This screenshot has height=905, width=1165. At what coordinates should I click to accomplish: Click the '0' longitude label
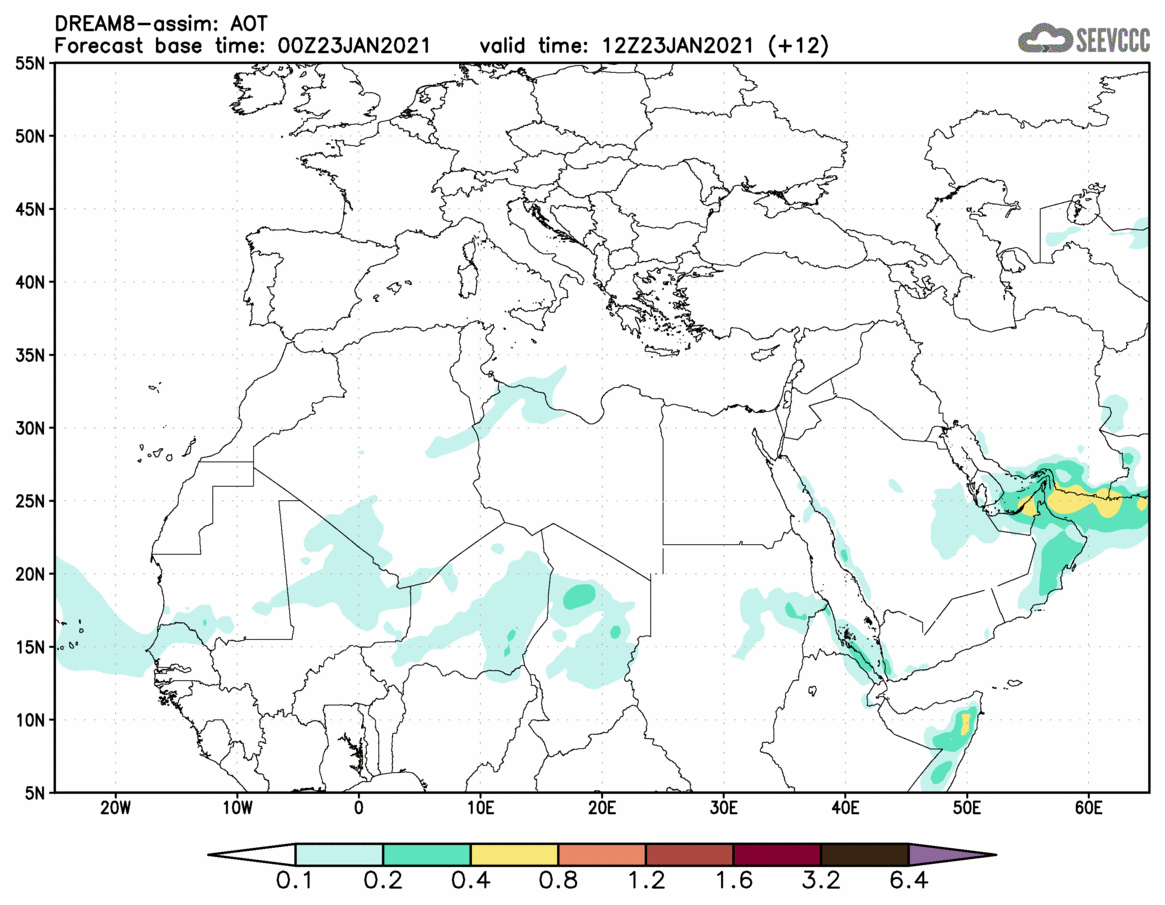pyautogui.click(x=359, y=808)
